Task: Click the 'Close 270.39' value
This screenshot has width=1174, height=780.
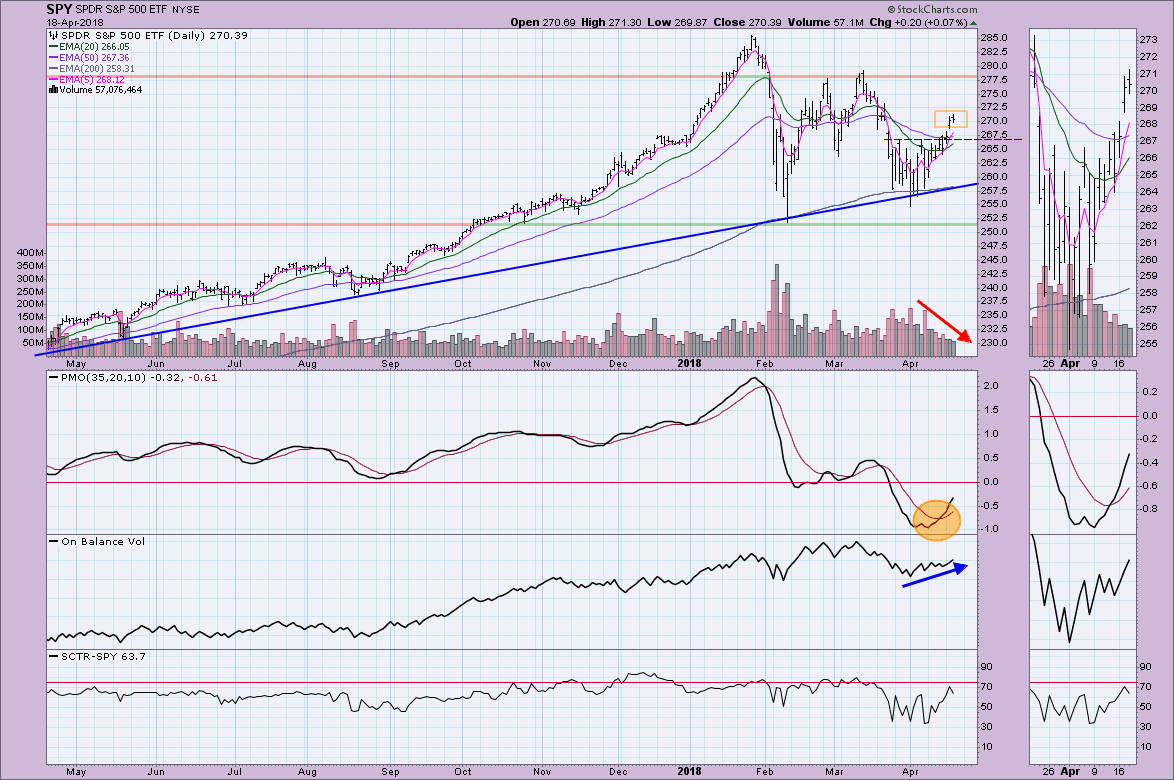Action: 746,22
